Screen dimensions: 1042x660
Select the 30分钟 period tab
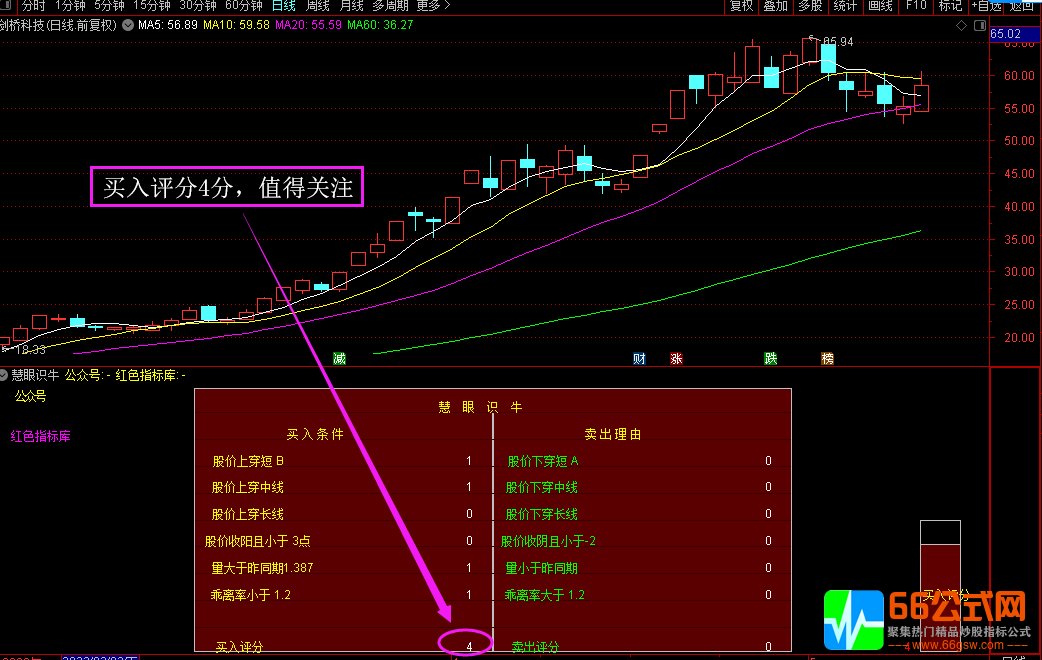point(197,6)
